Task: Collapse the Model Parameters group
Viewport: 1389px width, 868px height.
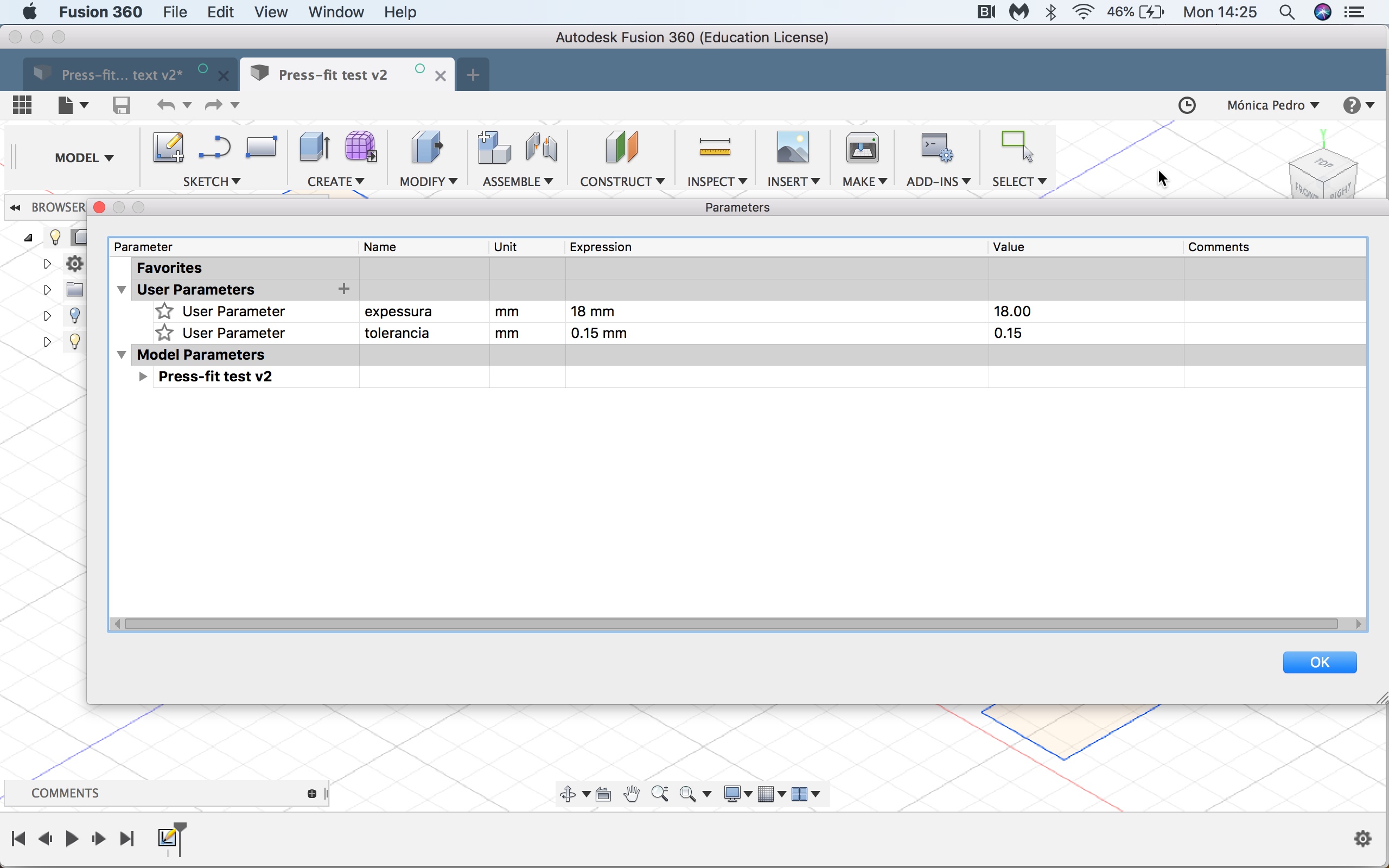Action: click(122, 355)
